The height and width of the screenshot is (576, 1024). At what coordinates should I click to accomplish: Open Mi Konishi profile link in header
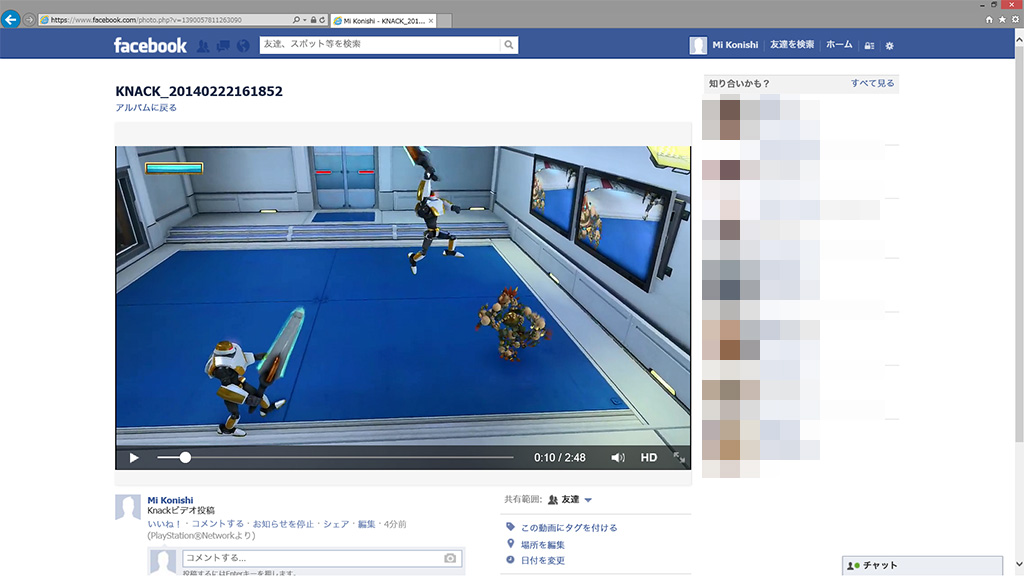point(735,45)
